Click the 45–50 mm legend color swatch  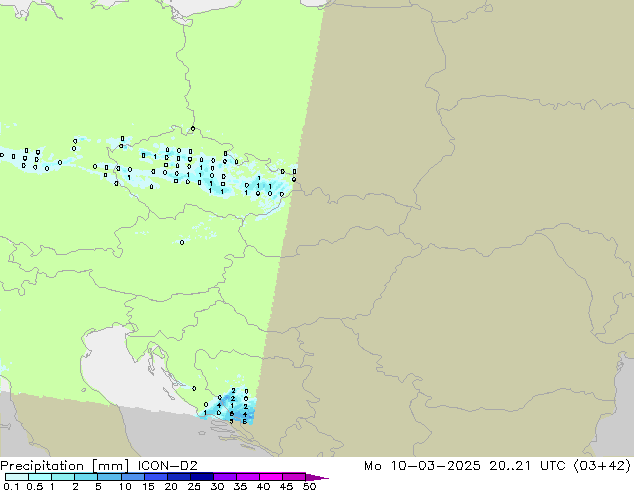(x=294, y=477)
